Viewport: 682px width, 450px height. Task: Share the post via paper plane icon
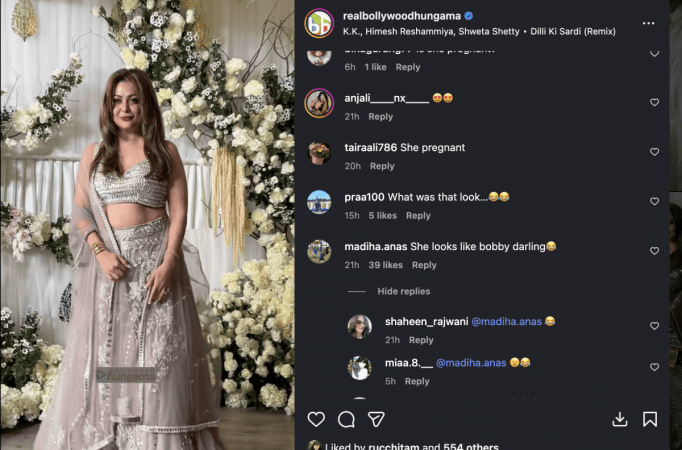[376, 419]
